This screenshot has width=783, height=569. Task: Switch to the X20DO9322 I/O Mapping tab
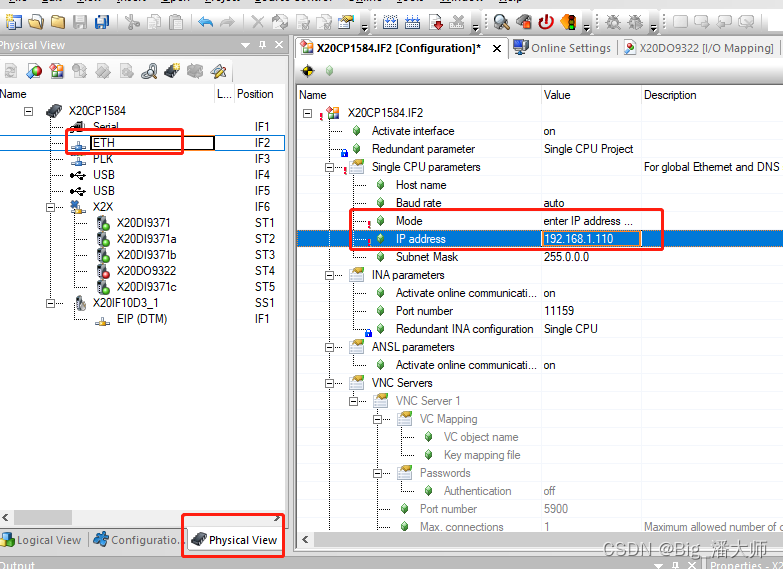click(699, 48)
